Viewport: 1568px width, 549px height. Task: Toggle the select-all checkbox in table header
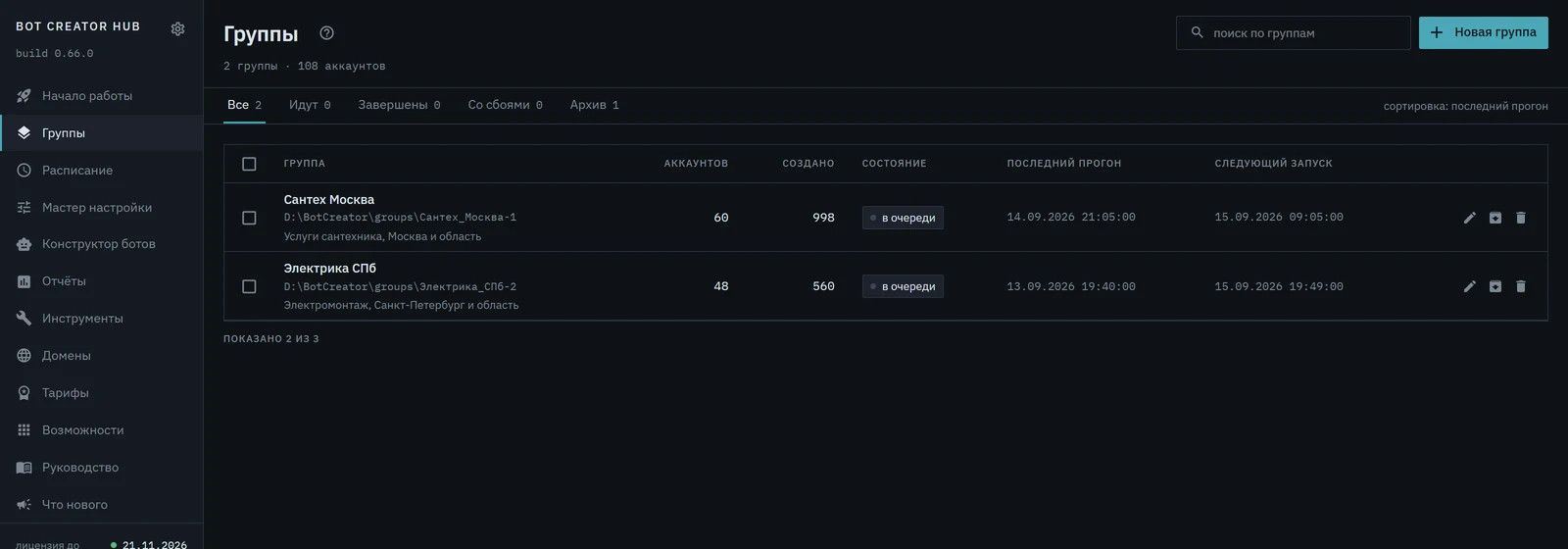[x=249, y=164]
